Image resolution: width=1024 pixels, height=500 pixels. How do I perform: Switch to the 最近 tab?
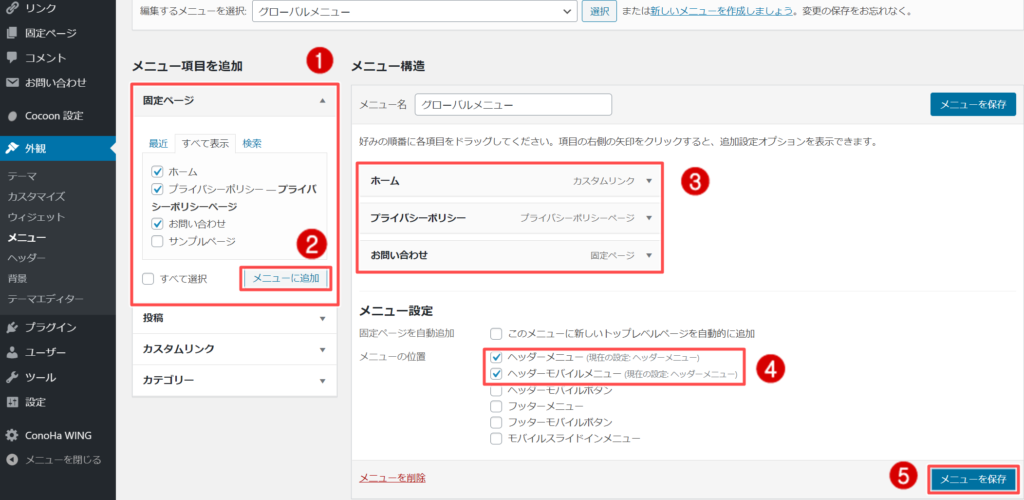[x=159, y=144]
